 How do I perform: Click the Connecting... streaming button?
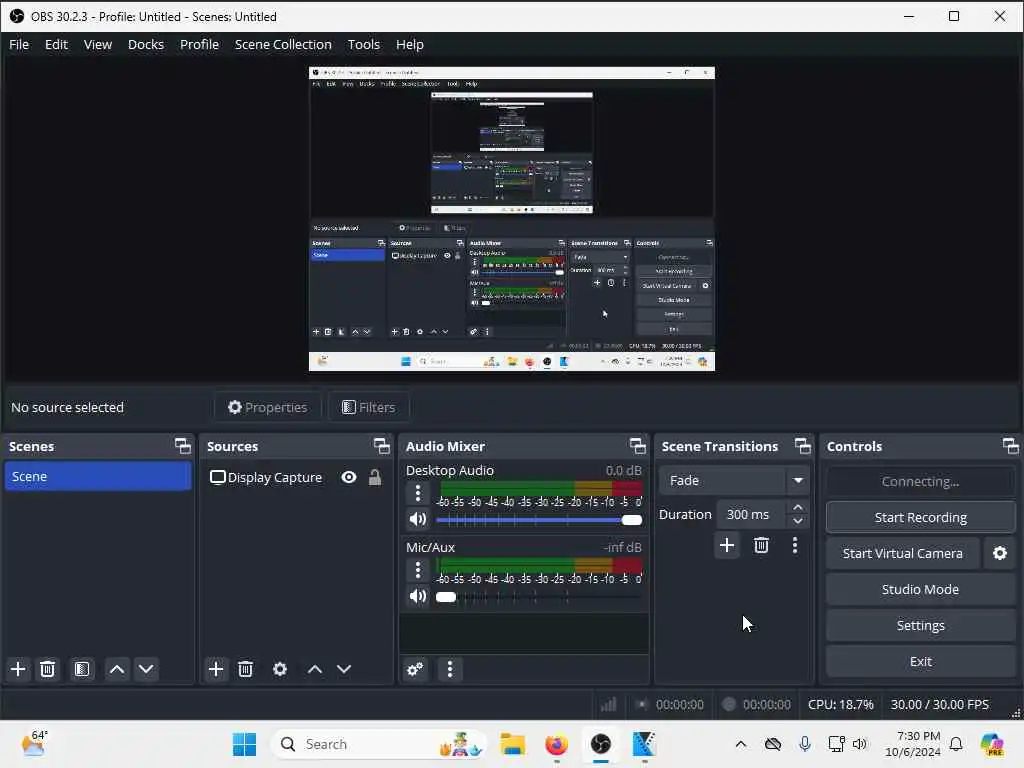tap(920, 481)
